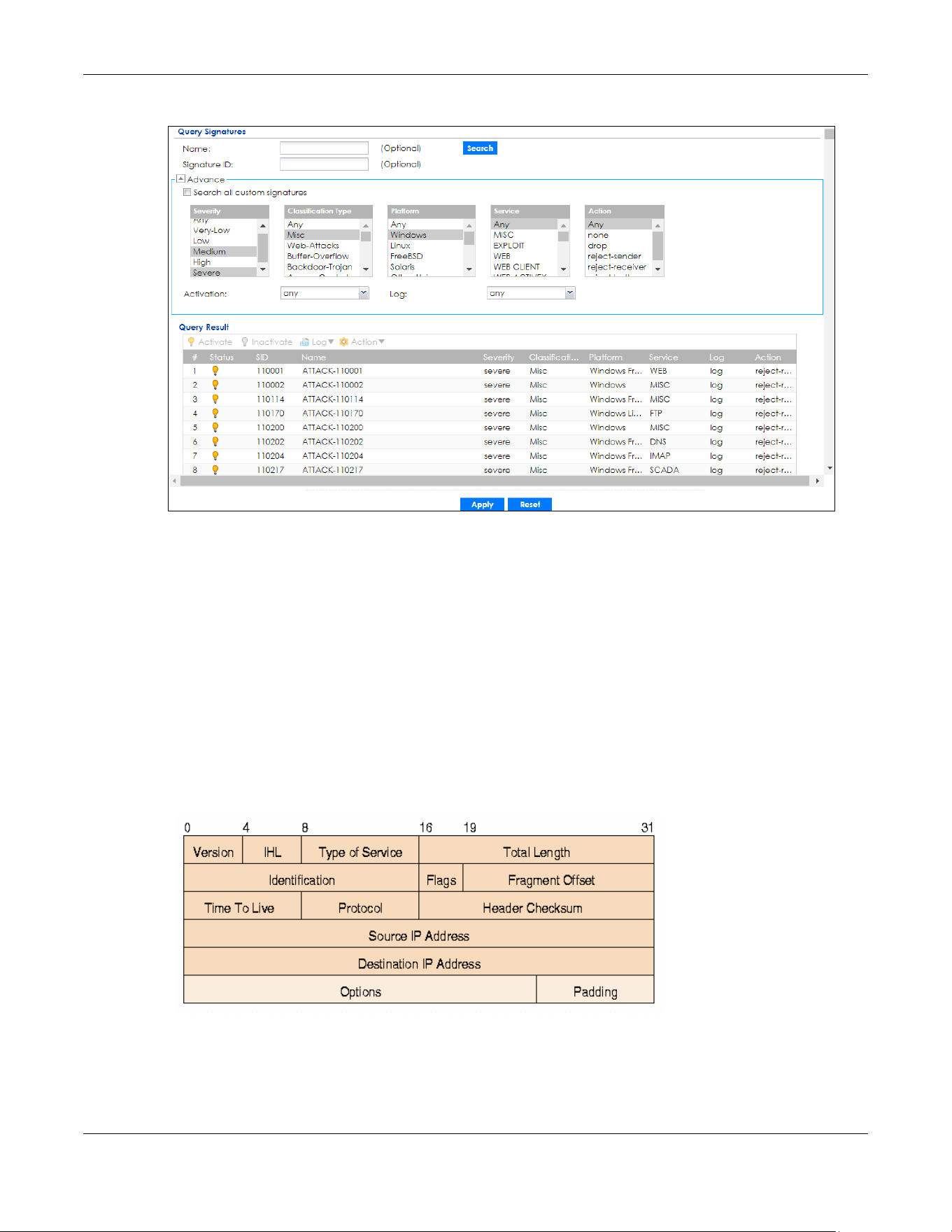Select Medium in Severity list
Screen dimensions: 952x1232
click(225, 252)
